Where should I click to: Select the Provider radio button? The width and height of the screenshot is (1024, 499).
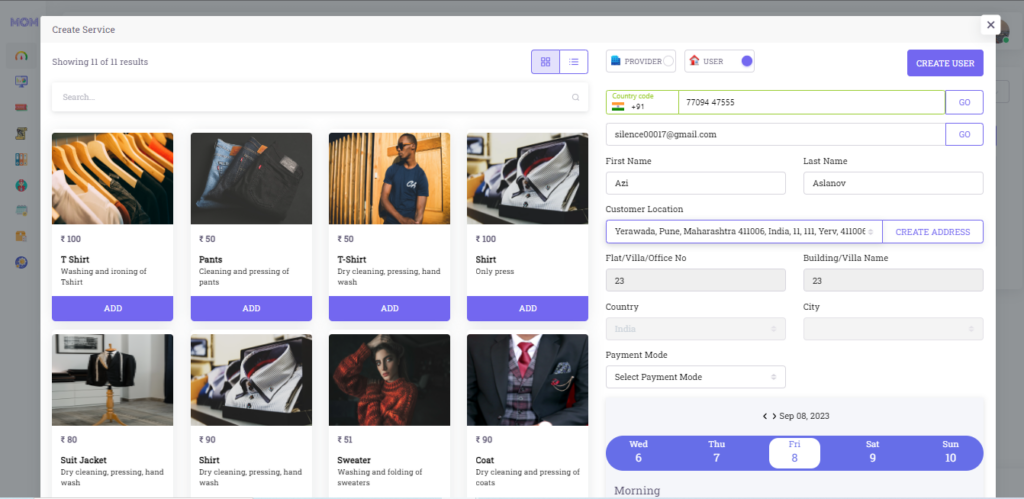[668, 61]
